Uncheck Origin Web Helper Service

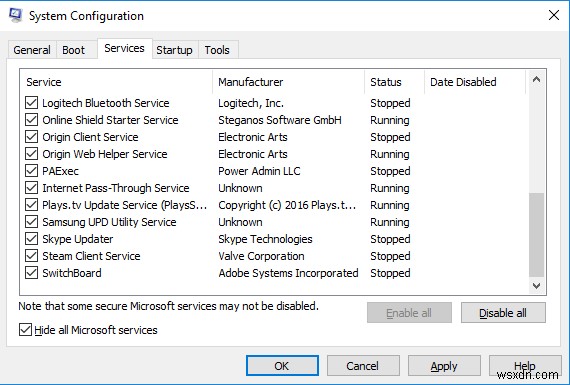[32, 154]
